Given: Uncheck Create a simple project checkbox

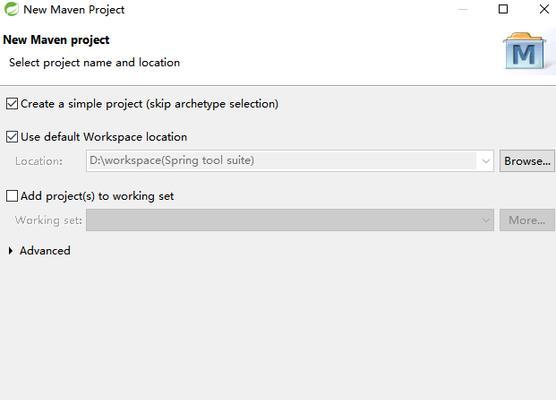Looking at the screenshot, I should pos(12,104).
